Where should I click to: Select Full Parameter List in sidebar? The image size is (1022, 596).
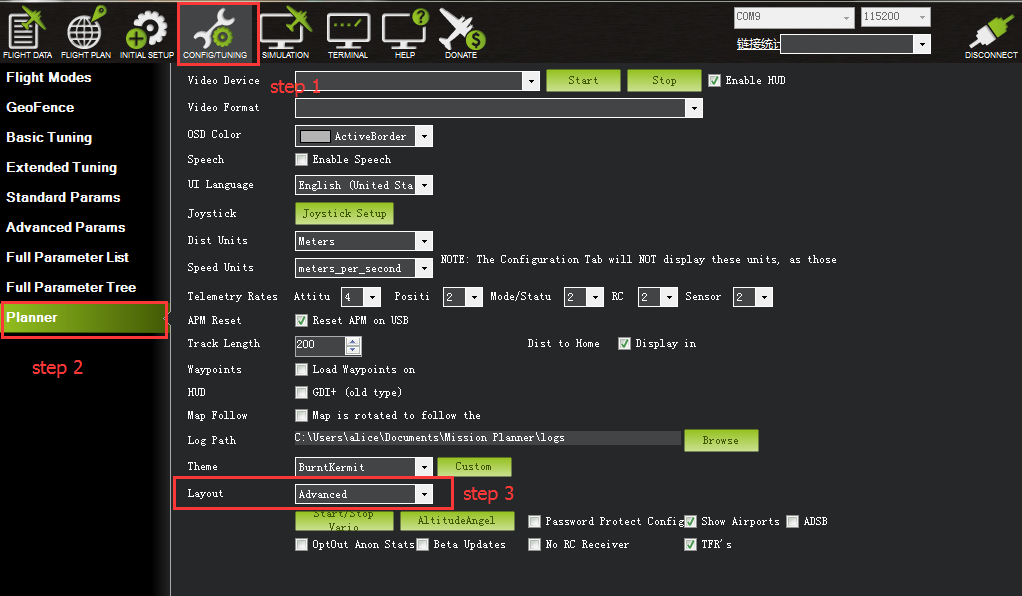tap(67, 257)
